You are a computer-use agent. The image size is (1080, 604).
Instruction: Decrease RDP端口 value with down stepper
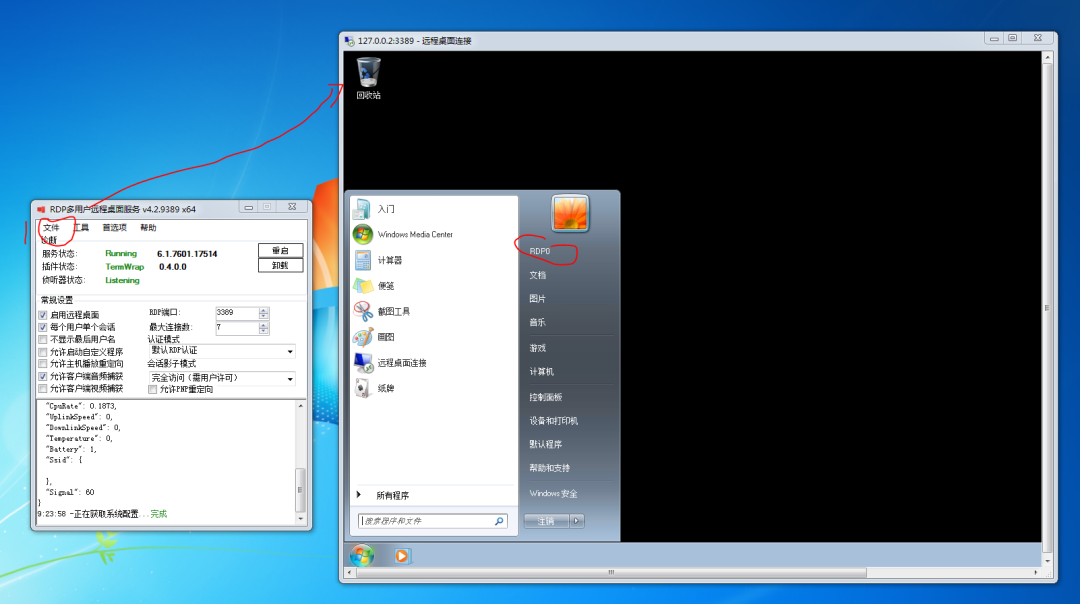click(x=263, y=315)
